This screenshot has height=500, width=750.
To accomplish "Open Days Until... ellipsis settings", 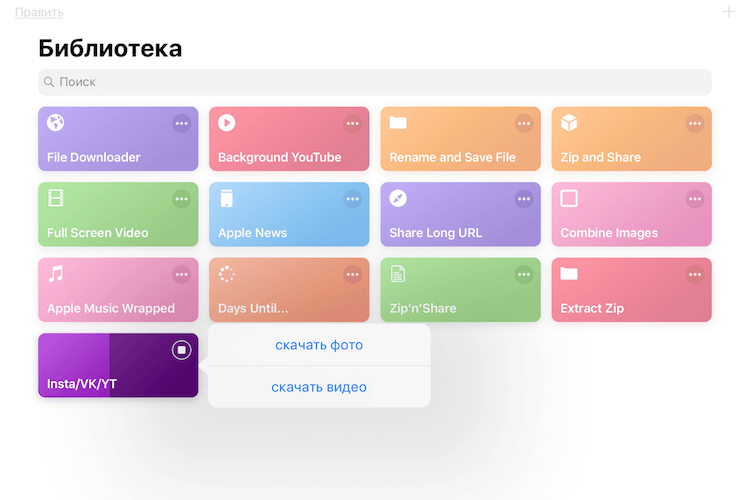I will 353,275.
